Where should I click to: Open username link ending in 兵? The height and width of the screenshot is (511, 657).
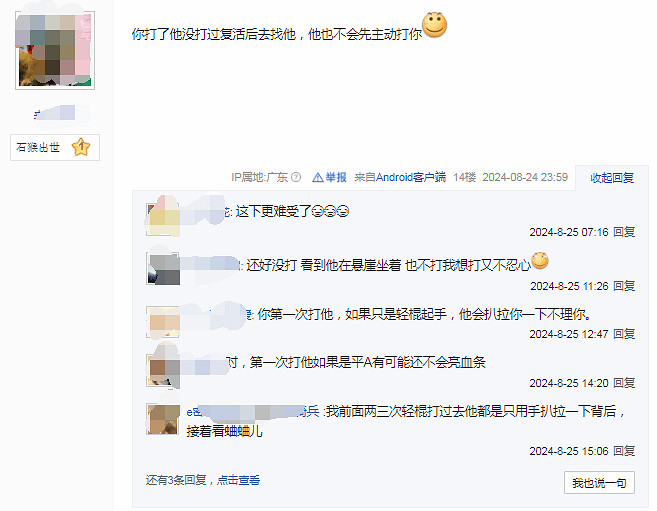pyautogui.click(x=253, y=411)
